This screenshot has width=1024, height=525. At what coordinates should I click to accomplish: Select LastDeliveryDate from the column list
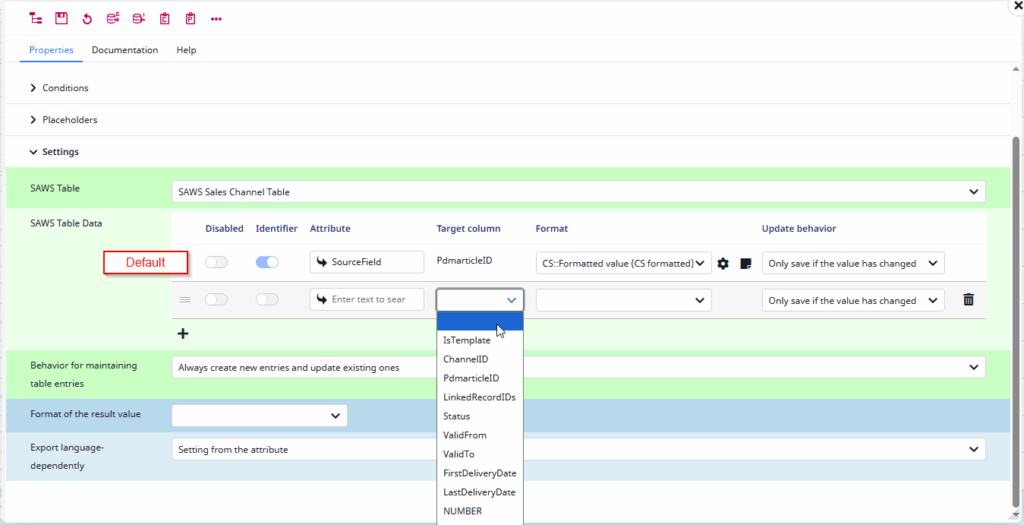click(x=480, y=492)
